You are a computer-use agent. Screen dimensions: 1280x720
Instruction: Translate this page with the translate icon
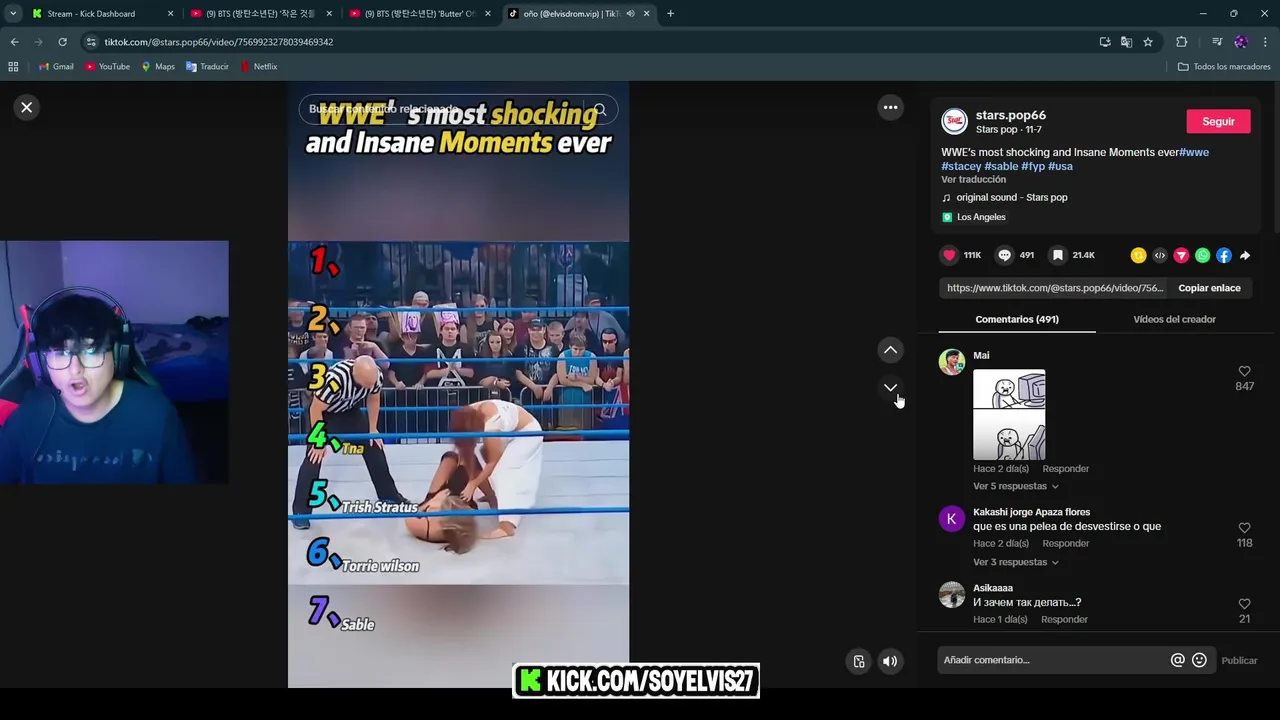(1126, 42)
